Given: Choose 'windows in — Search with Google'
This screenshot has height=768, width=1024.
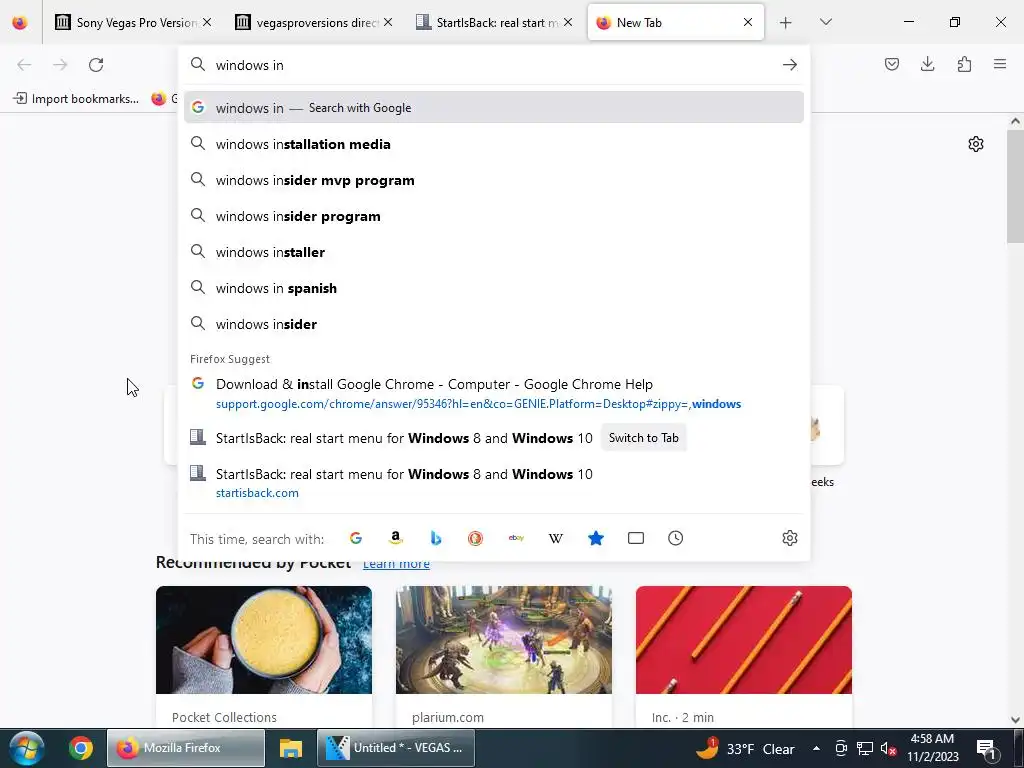Looking at the screenshot, I should click(494, 108).
